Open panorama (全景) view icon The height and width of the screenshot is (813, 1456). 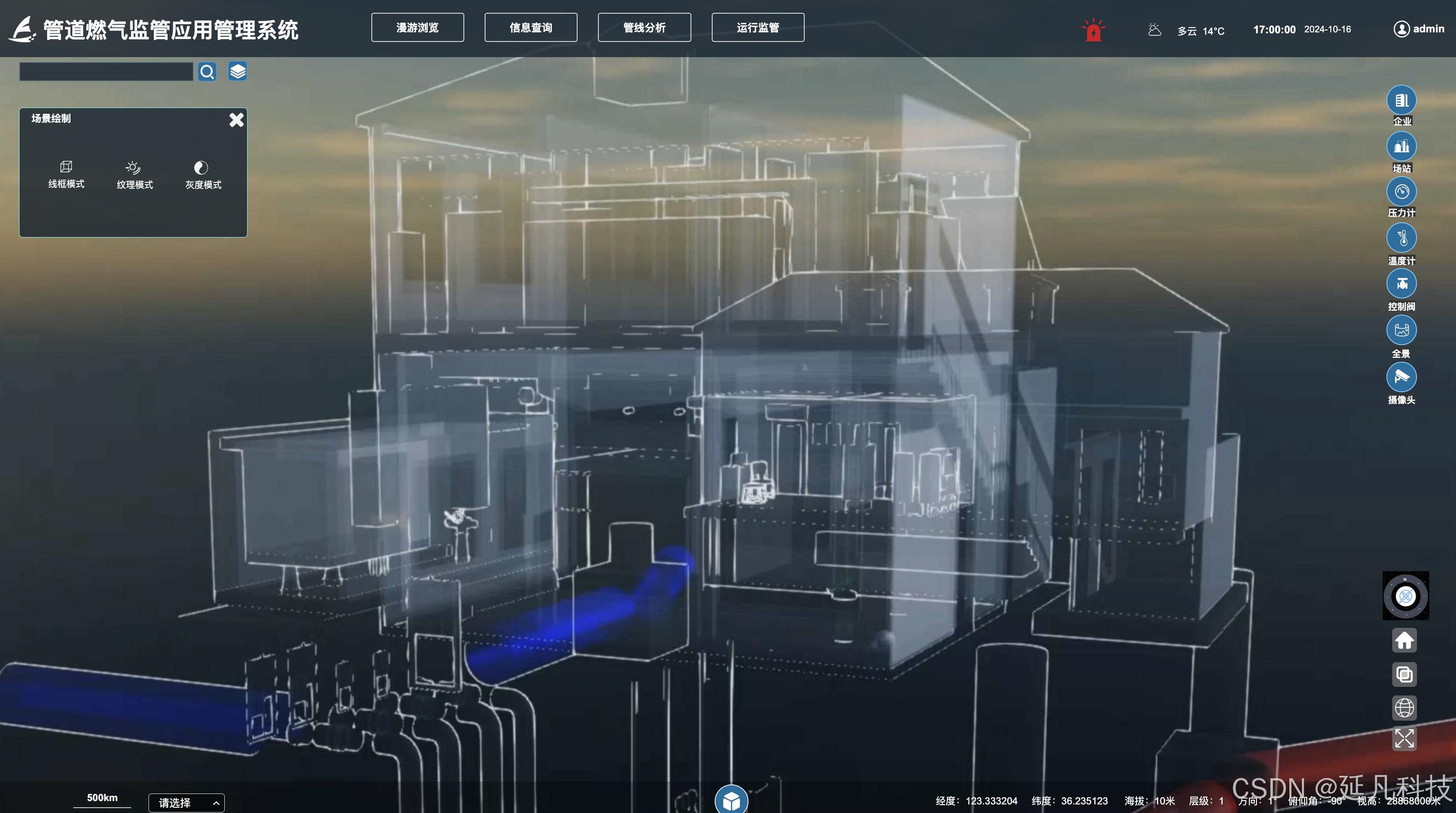(x=1401, y=330)
